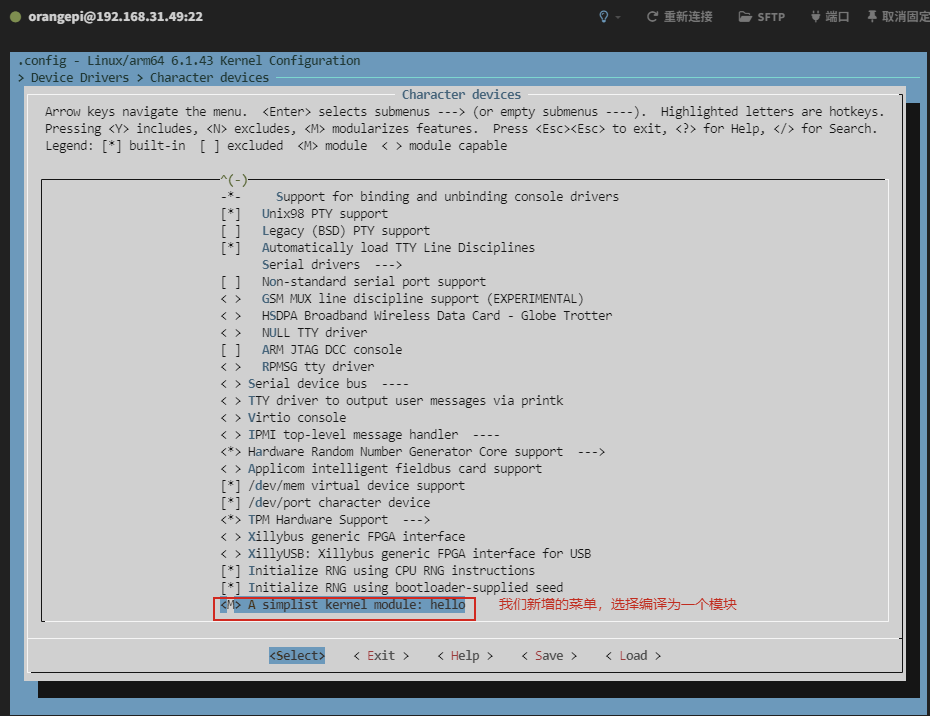Screen dimensions: 930x716
Task: Toggle Initialize RNG using CPU RNG instructions
Action: click(230, 571)
